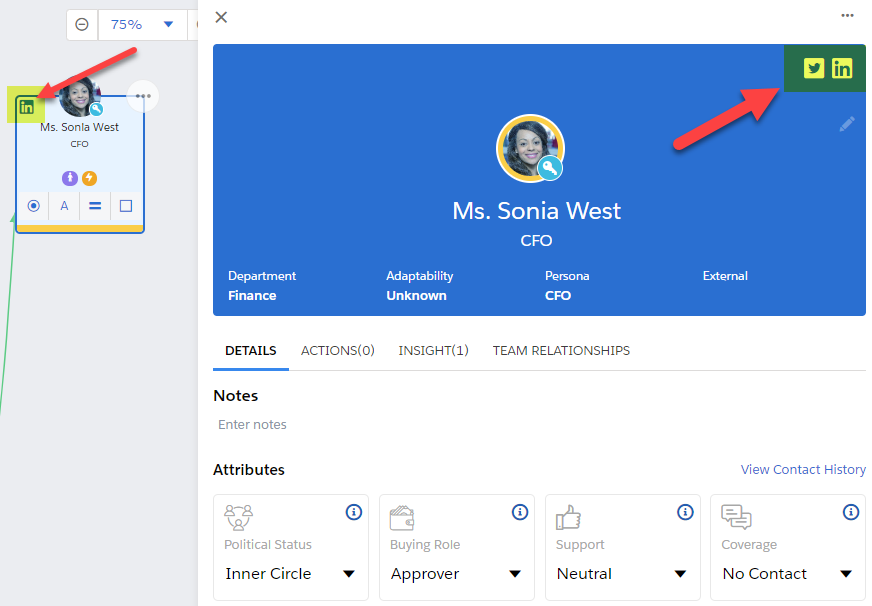Image resolution: width=872 pixels, height=606 pixels.
Task: Open the 75% zoom level dropdown
Action: pyautogui.click(x=142, y=24)
